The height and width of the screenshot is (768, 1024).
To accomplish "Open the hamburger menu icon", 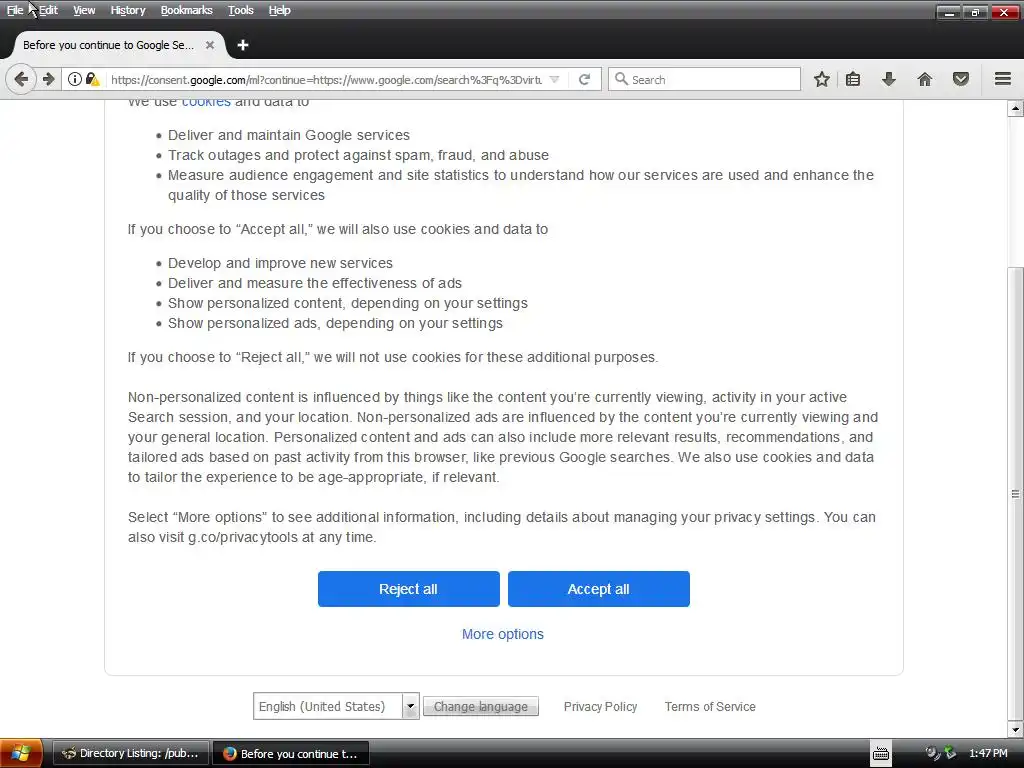I will pyautogui.click(x=1003, y=80).
